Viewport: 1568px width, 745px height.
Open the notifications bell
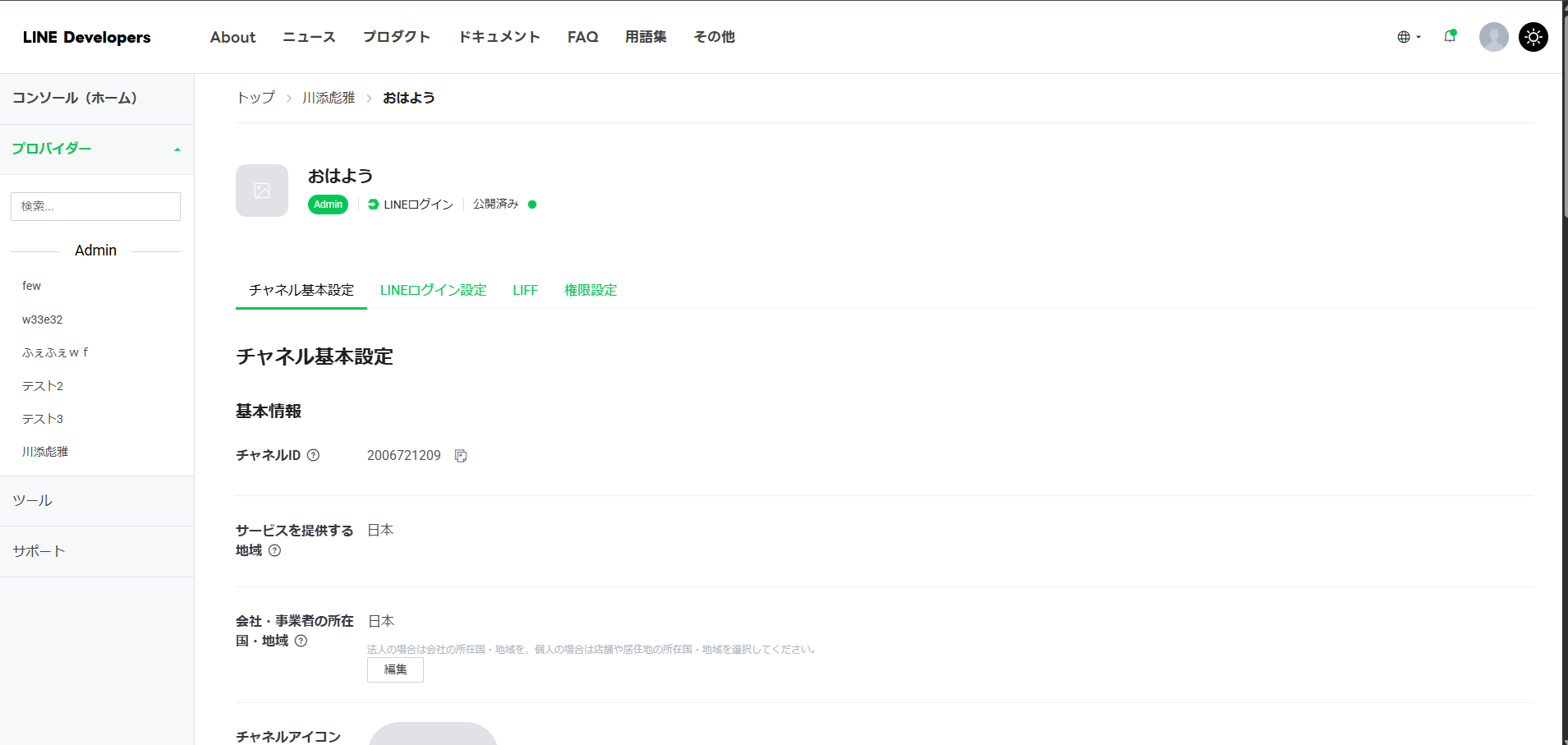tap(1450, 36)
